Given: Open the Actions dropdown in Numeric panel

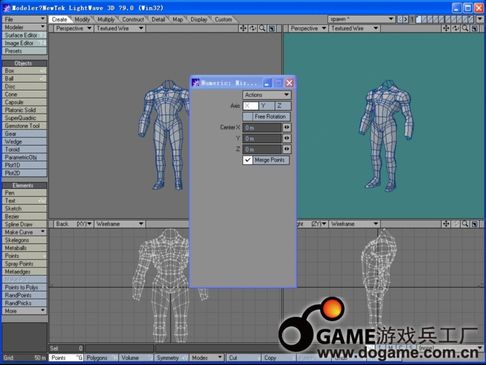Looking at the screenshot, I should click(266, 95).
